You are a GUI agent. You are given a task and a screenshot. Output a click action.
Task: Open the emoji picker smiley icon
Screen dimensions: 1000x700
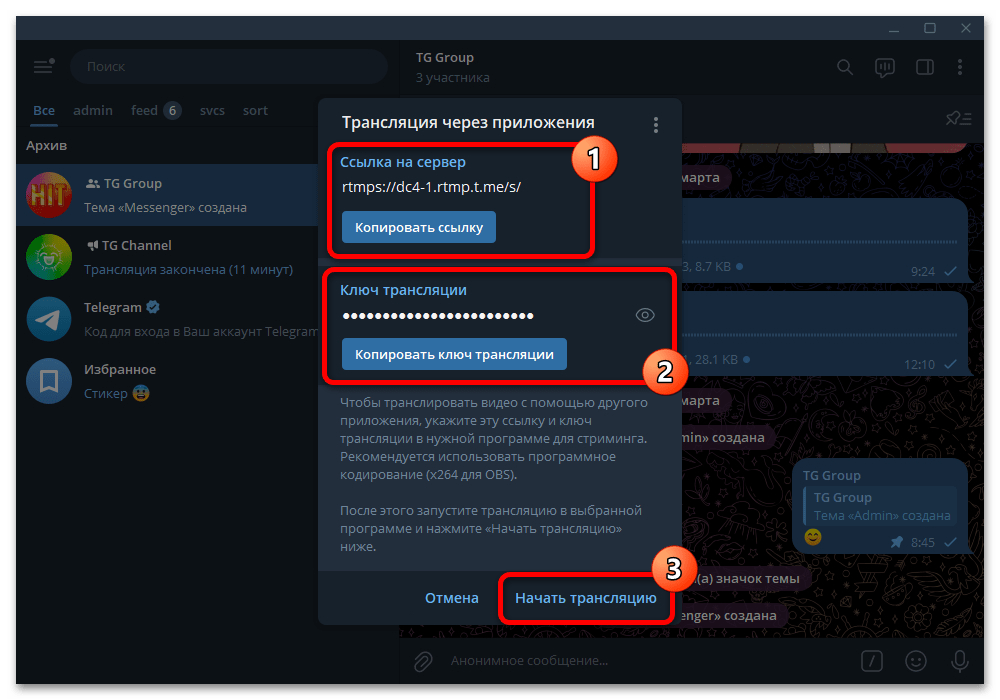[915, 661]
